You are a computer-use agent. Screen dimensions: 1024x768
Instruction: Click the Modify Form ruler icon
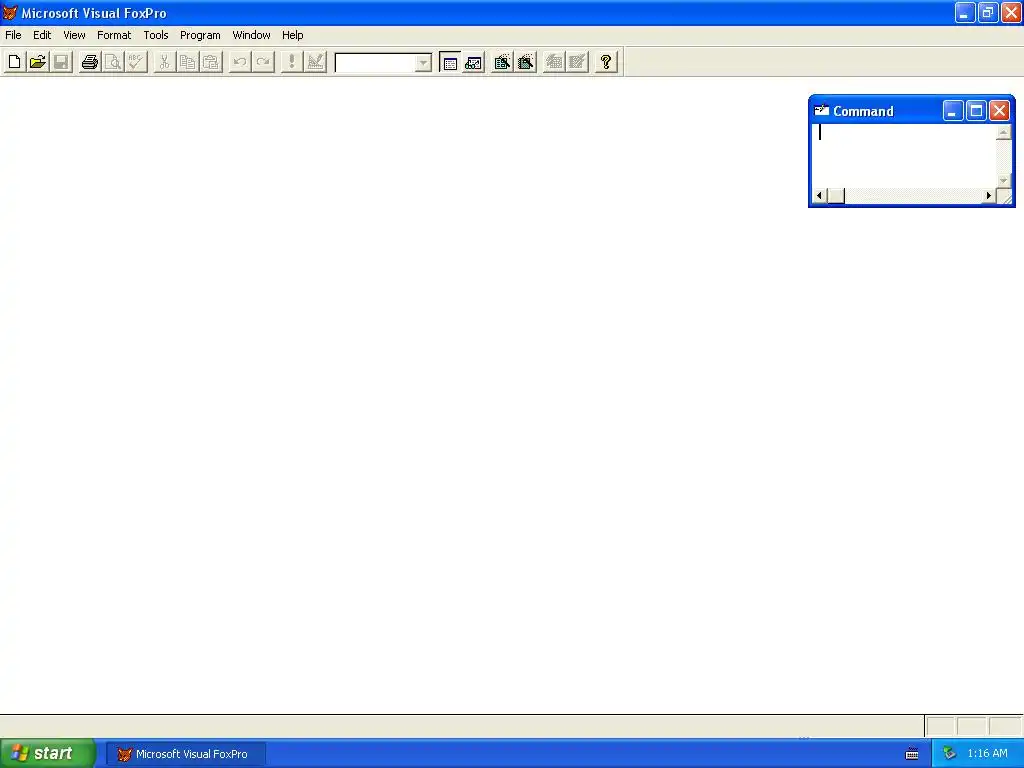(x=315, y=62)
